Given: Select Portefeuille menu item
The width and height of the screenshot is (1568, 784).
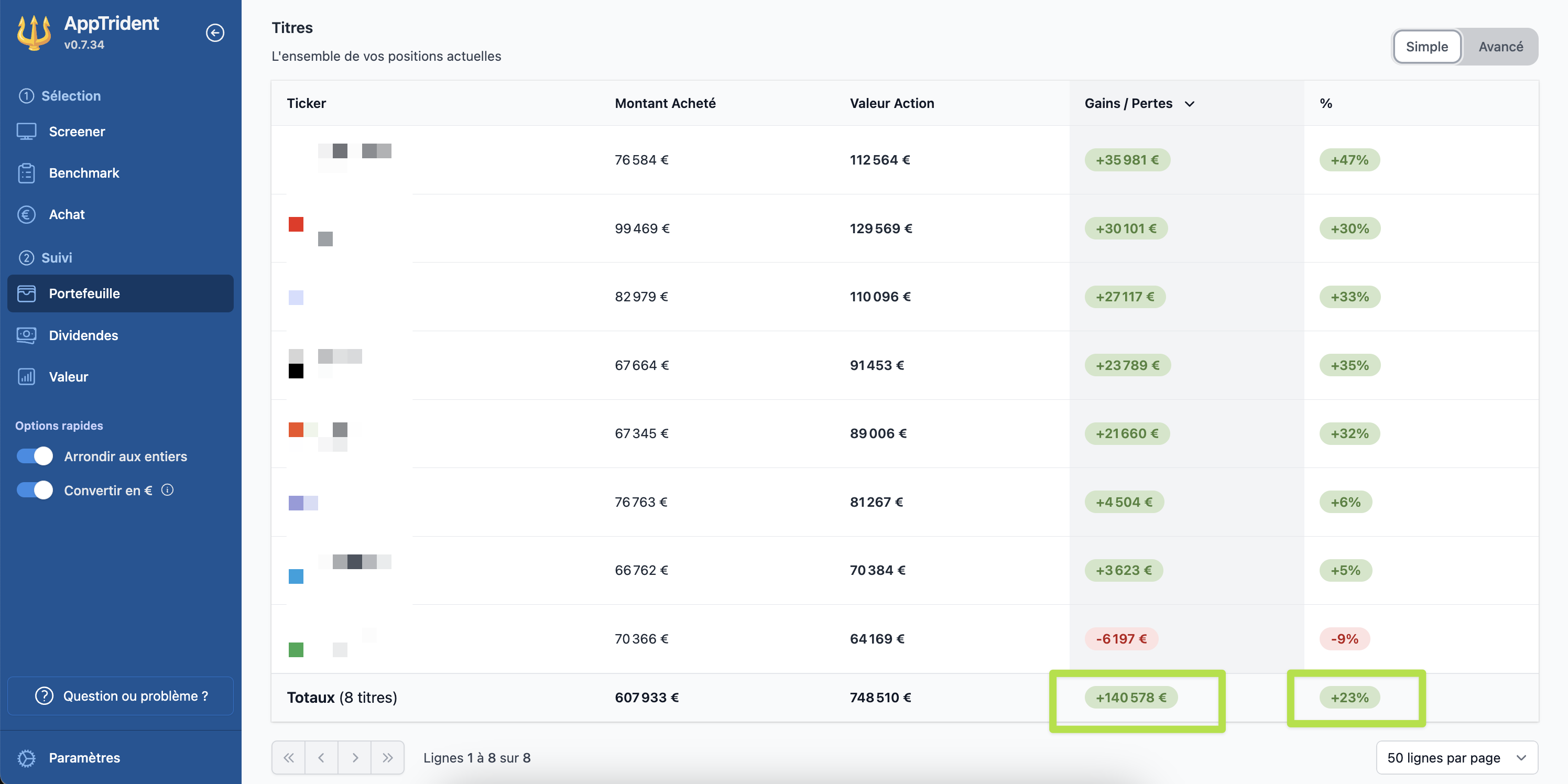Looking at the screenshot, I should click(x=121, y=293).
